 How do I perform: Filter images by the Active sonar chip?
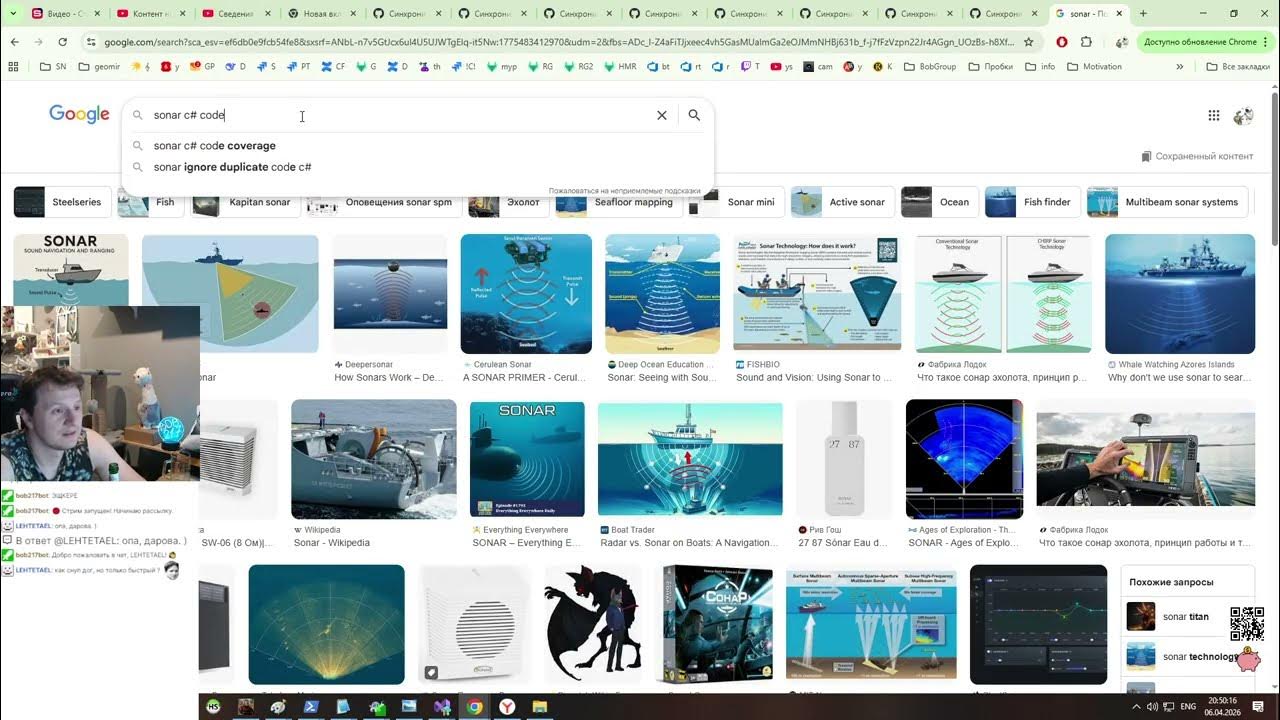[841, 202]
